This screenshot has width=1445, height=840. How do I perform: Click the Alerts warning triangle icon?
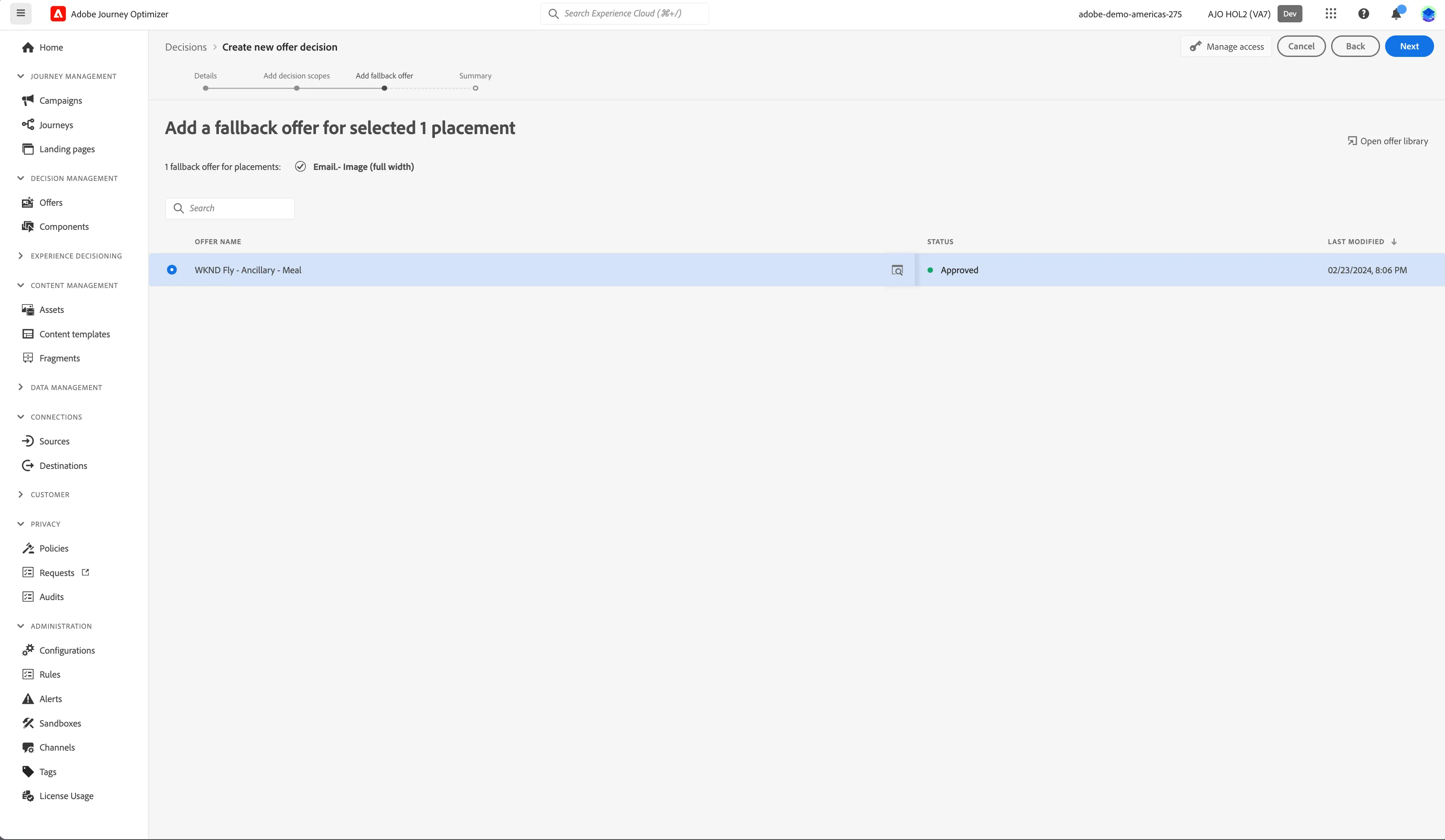[27, 698]
